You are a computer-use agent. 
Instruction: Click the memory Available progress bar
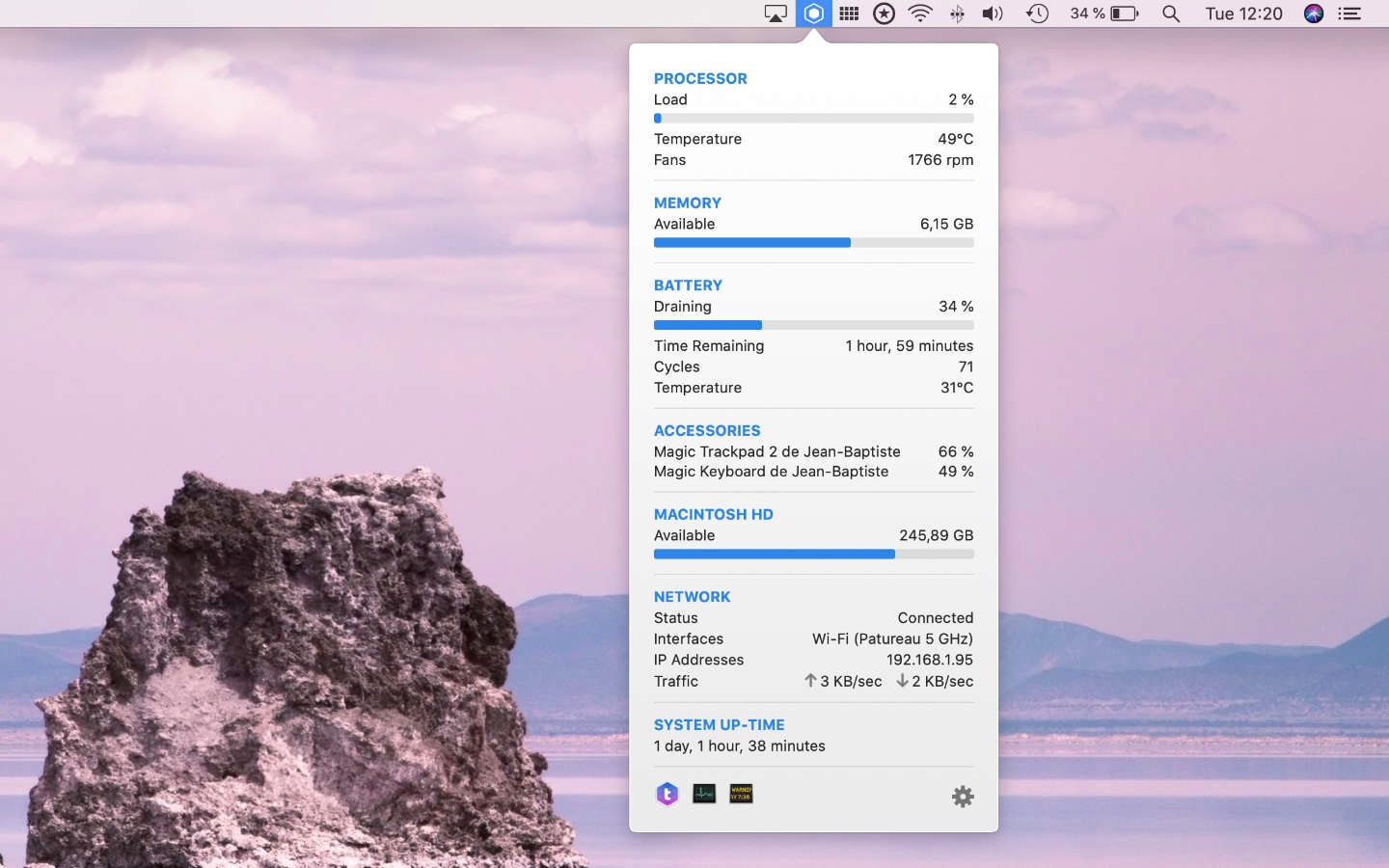click(813, 243)
